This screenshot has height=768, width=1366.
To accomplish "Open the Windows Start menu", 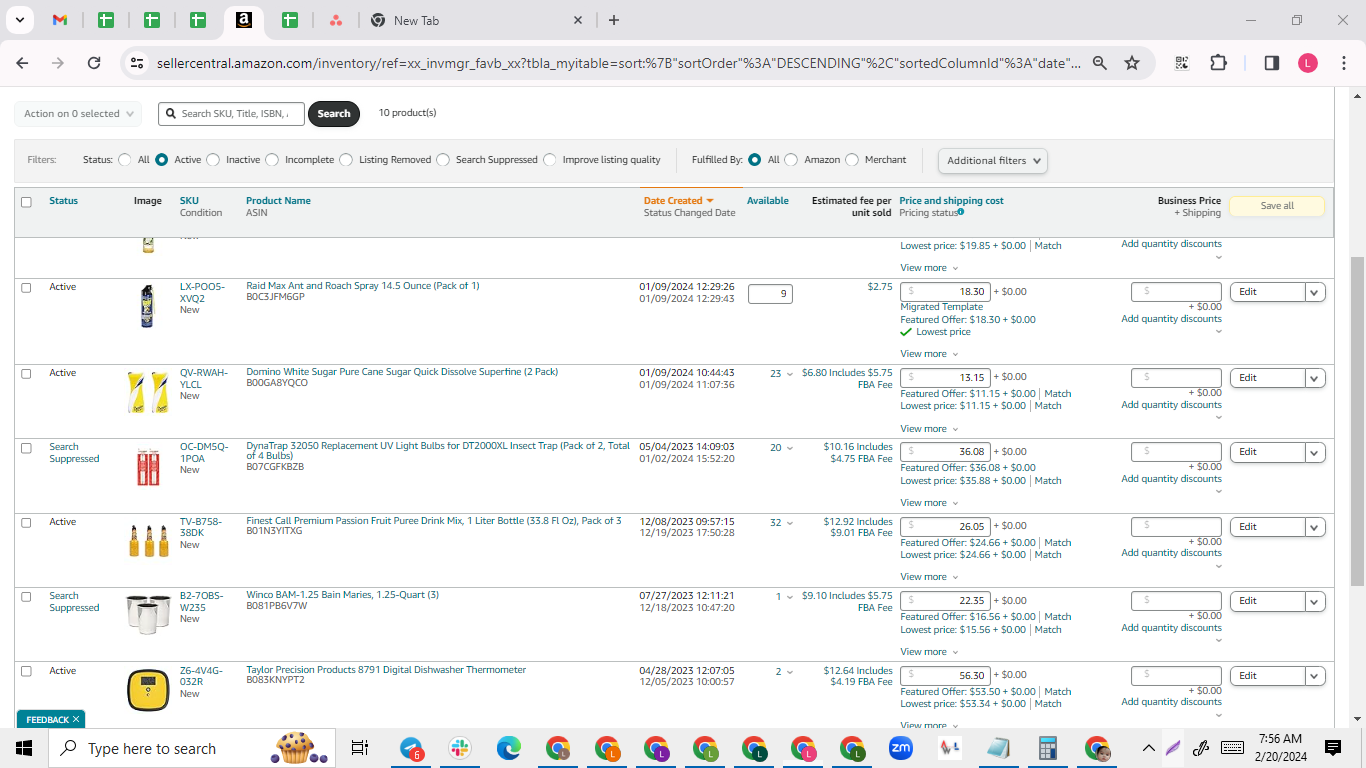I will (24, 748).
